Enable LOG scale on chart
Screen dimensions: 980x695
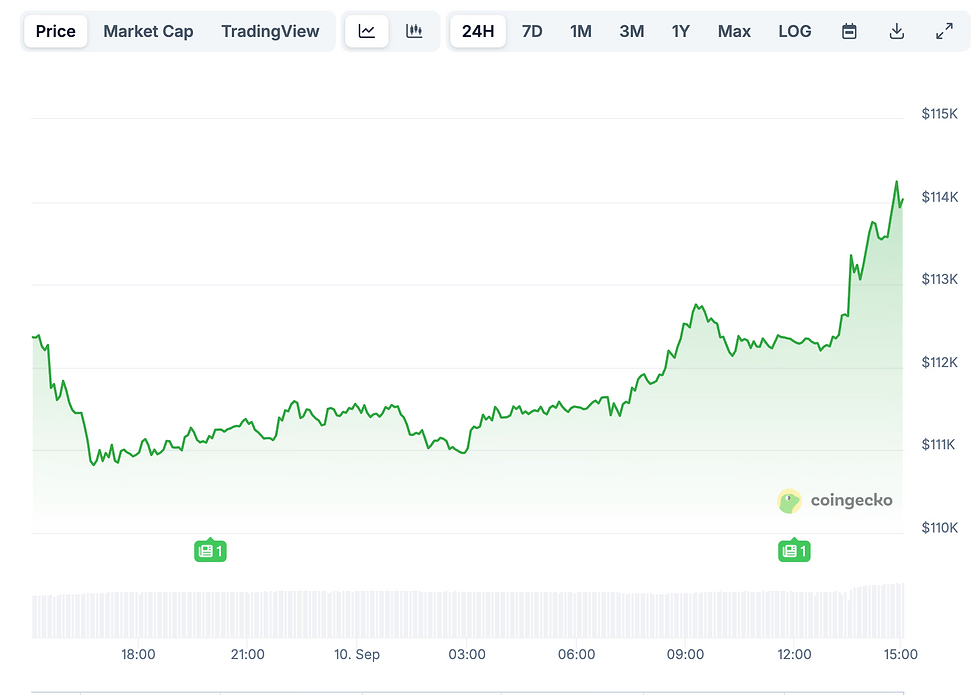(795, 31)
